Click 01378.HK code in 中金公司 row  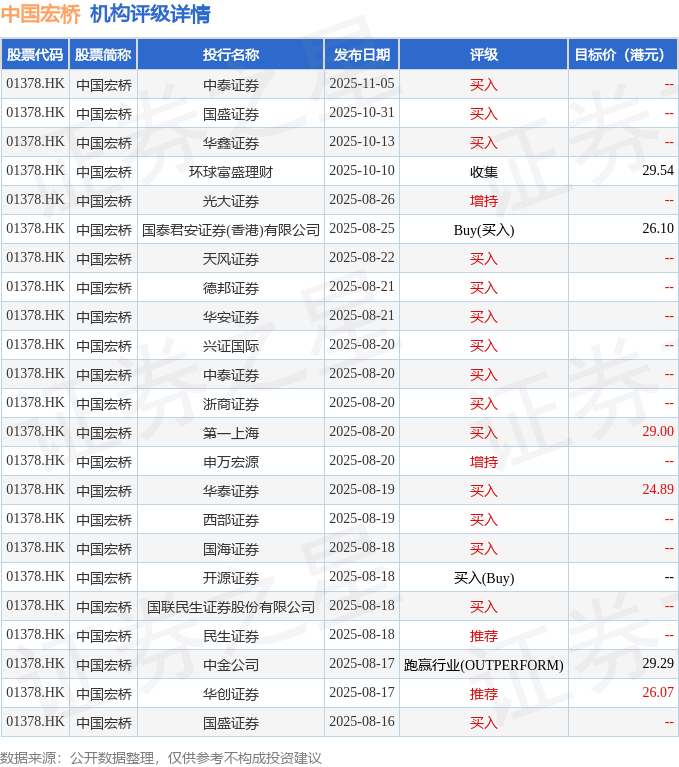point(35,663)
